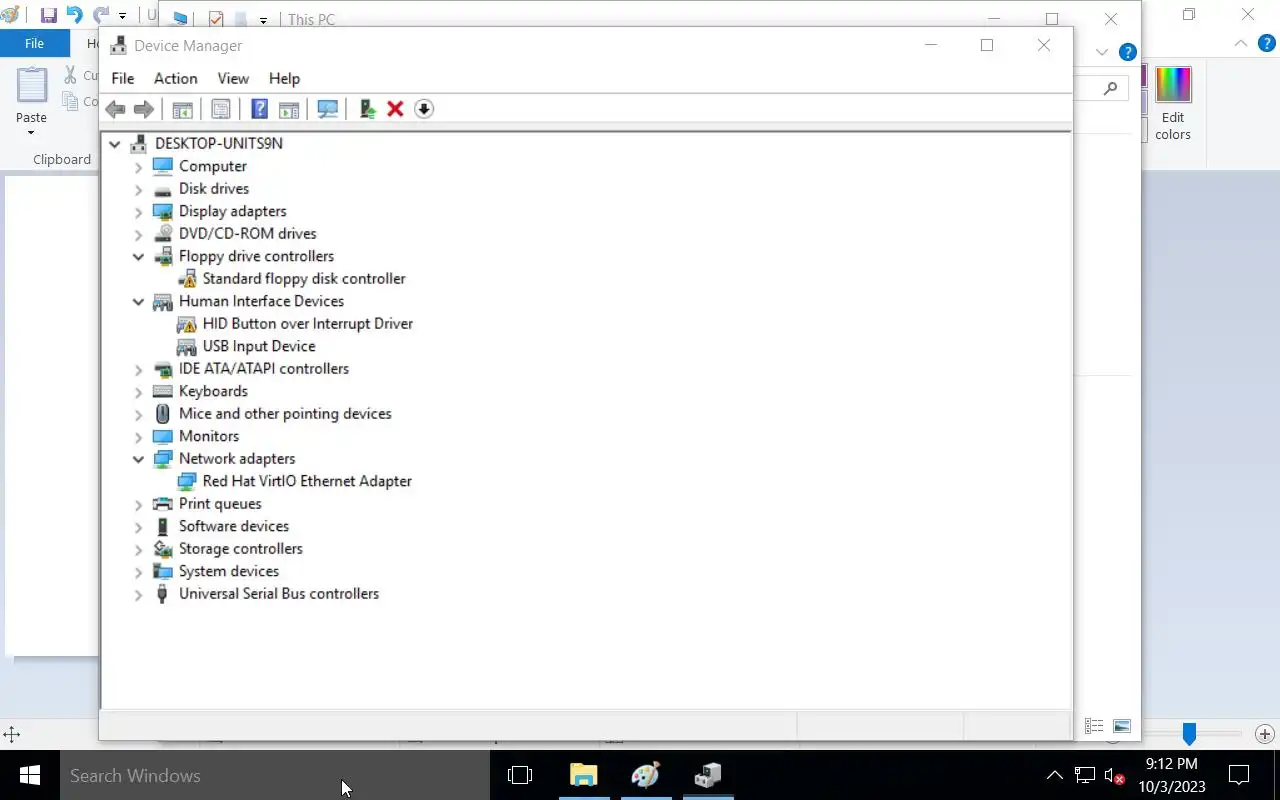Viewport: 1280px width, 800px height.
Task: Click the Back arrow in Device Manager toolbar
Action: (115, 109)
